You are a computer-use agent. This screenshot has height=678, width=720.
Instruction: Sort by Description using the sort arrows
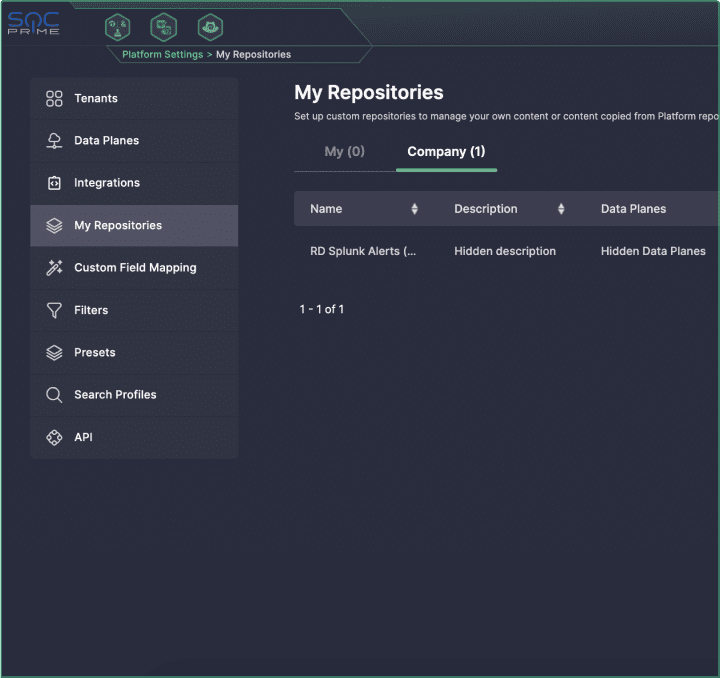coord(561,209)
